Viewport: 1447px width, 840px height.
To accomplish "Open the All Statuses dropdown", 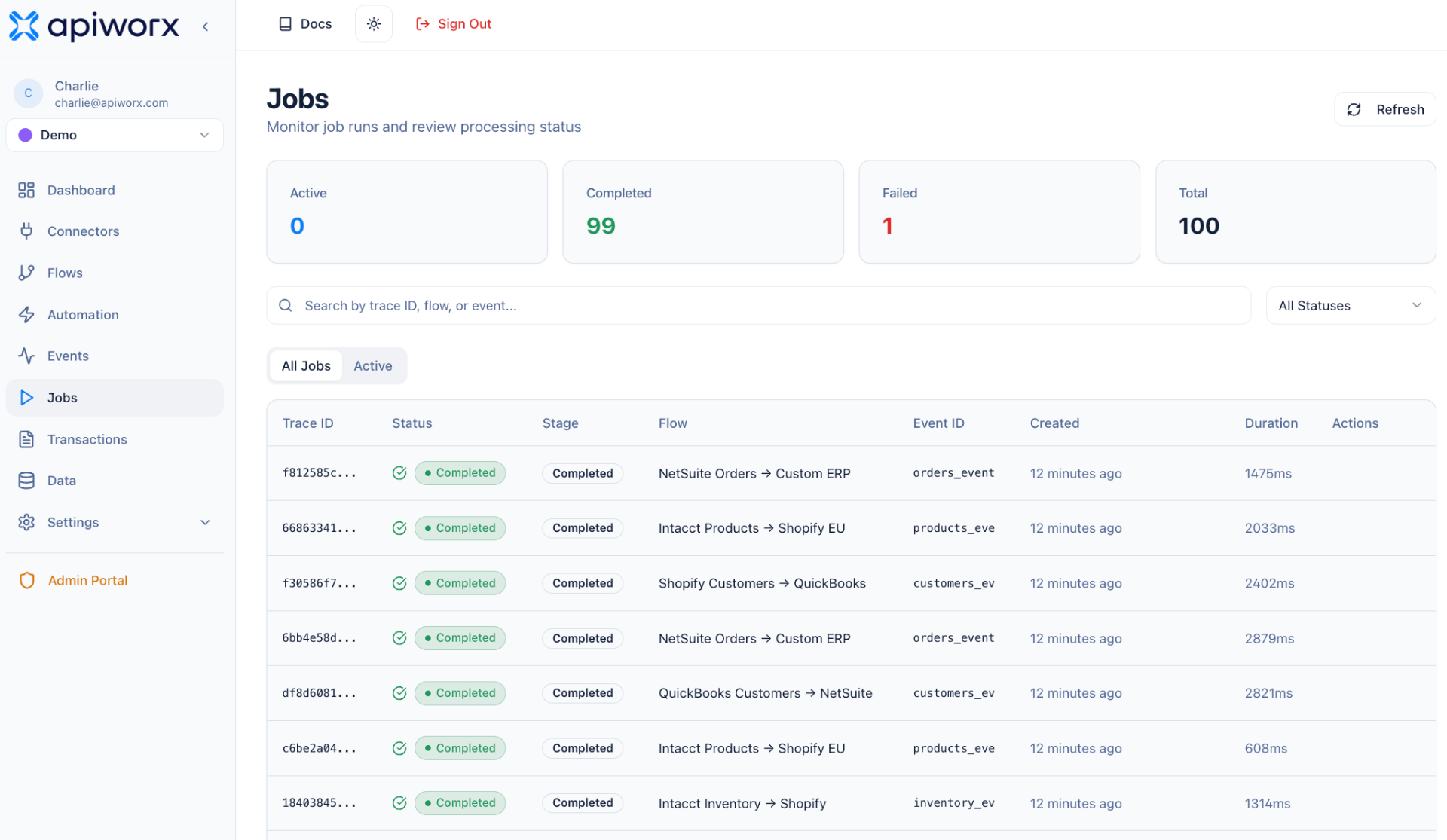I will tap(1349, 305).
